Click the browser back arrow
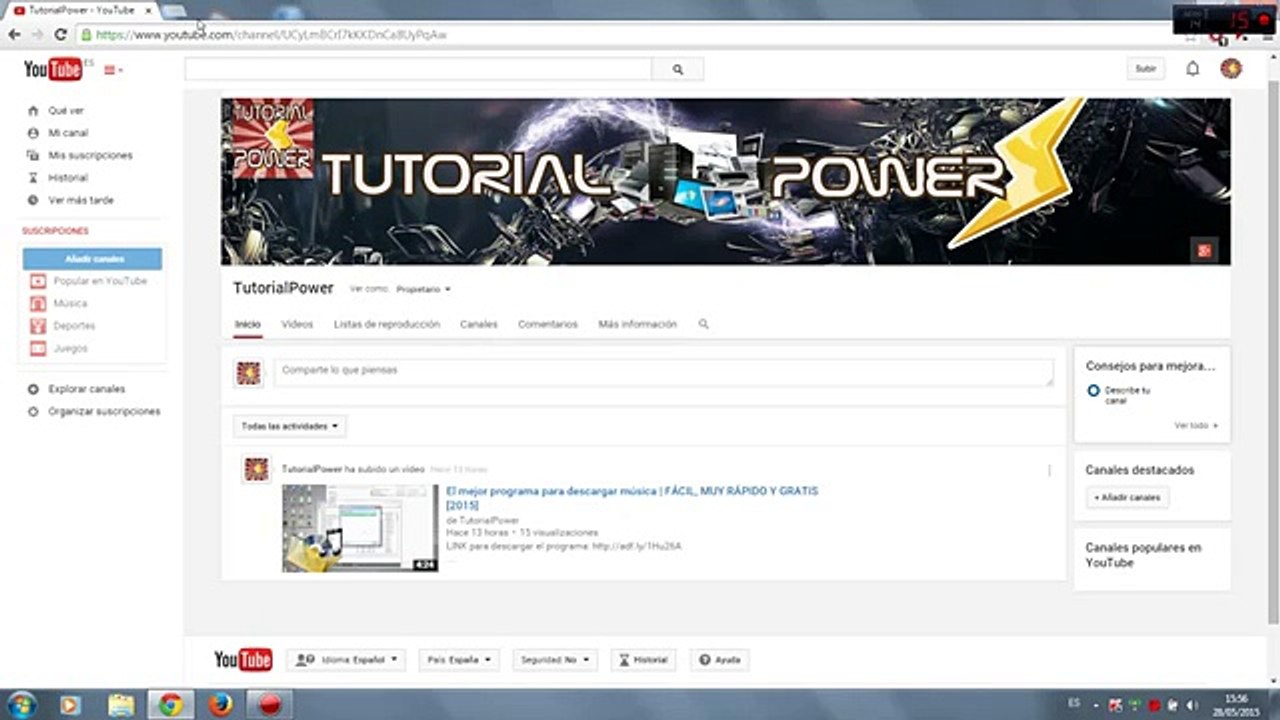Image resolution: width=1280 pixels, height=720 pixels. pyautogui.click(x=14, y=34)
